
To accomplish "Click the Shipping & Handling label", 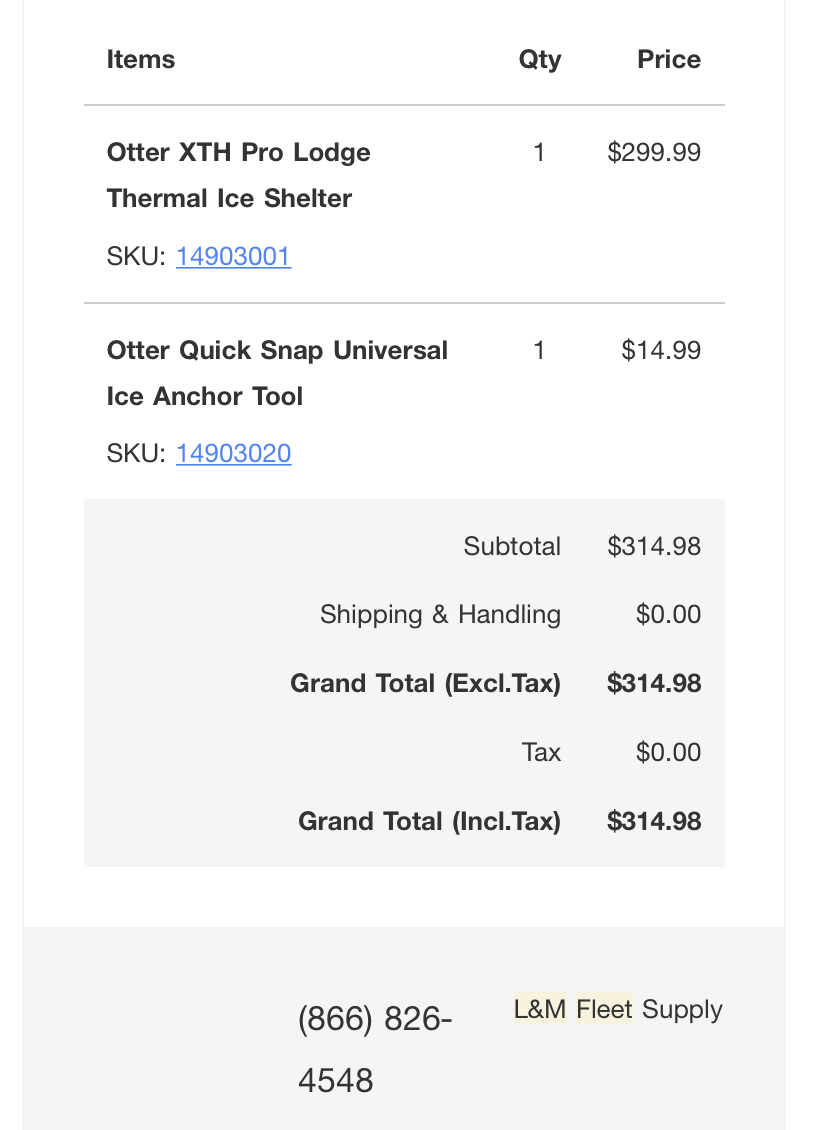I will (x=440, y=614).
